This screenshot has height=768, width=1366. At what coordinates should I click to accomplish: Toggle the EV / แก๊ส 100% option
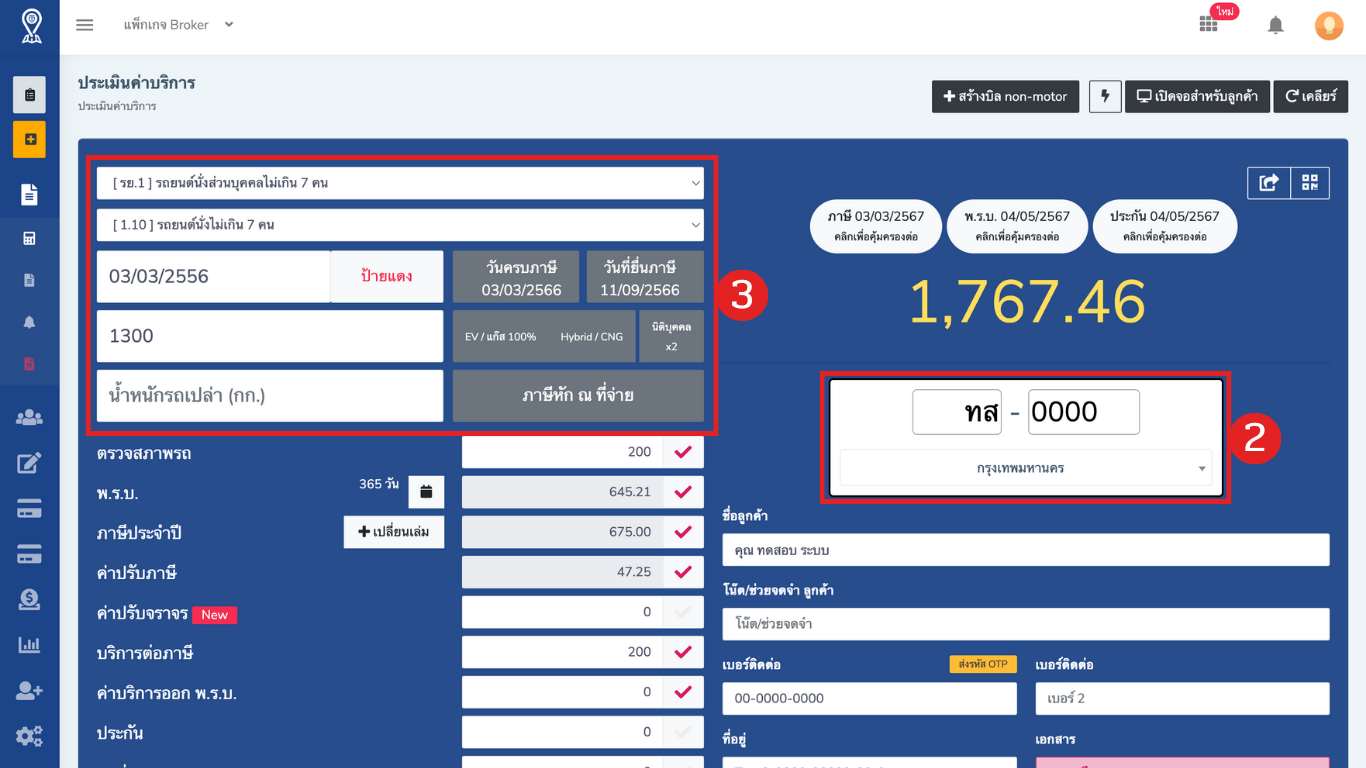click(500, 336)
